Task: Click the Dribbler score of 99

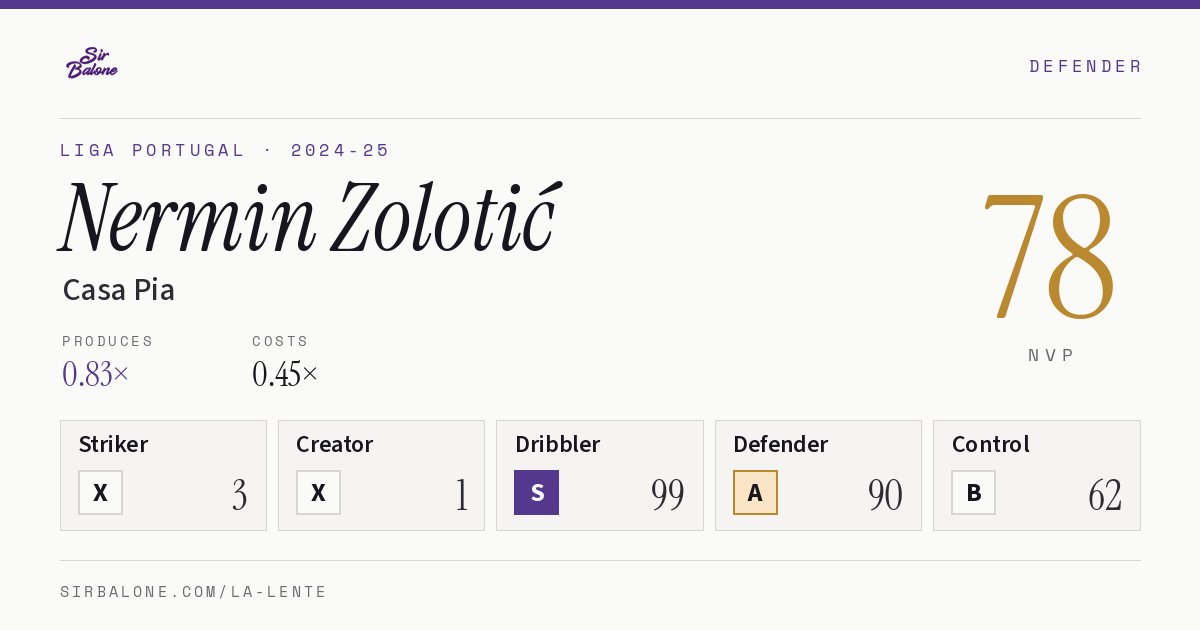Action: tap(667, 494)
